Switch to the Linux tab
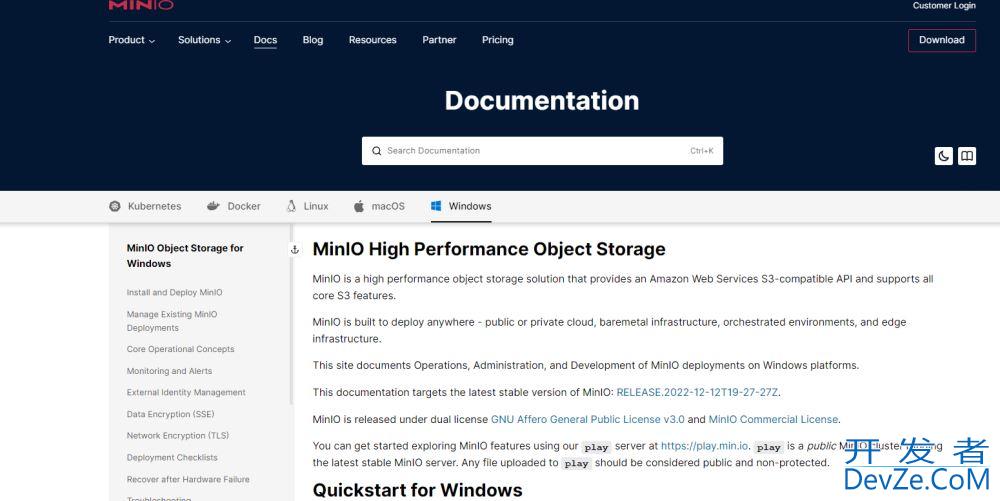Viewport: 1000px width, 501px height. (x=307, y=206)
